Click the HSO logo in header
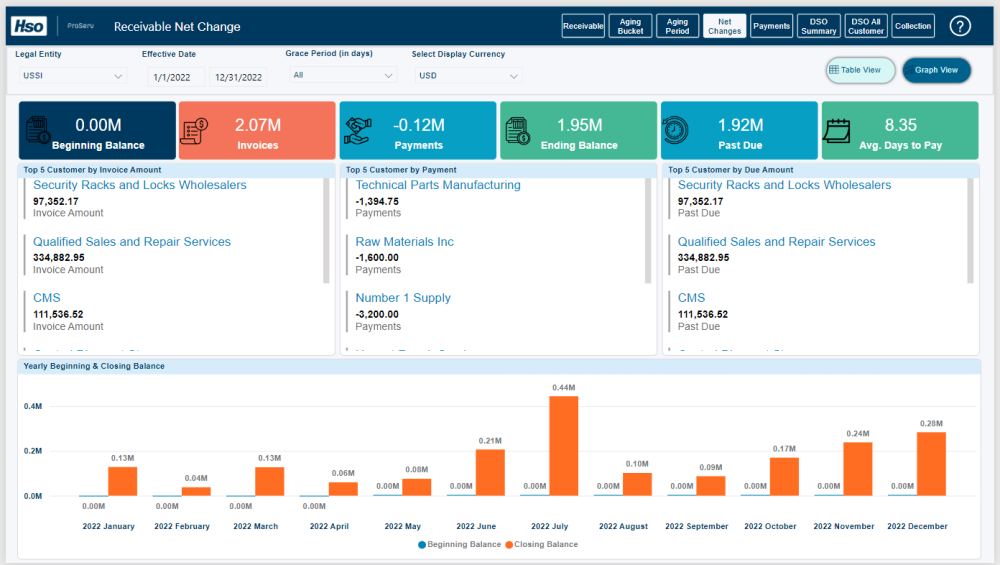The image size is (1000, 565). click(x=30, y=26)
